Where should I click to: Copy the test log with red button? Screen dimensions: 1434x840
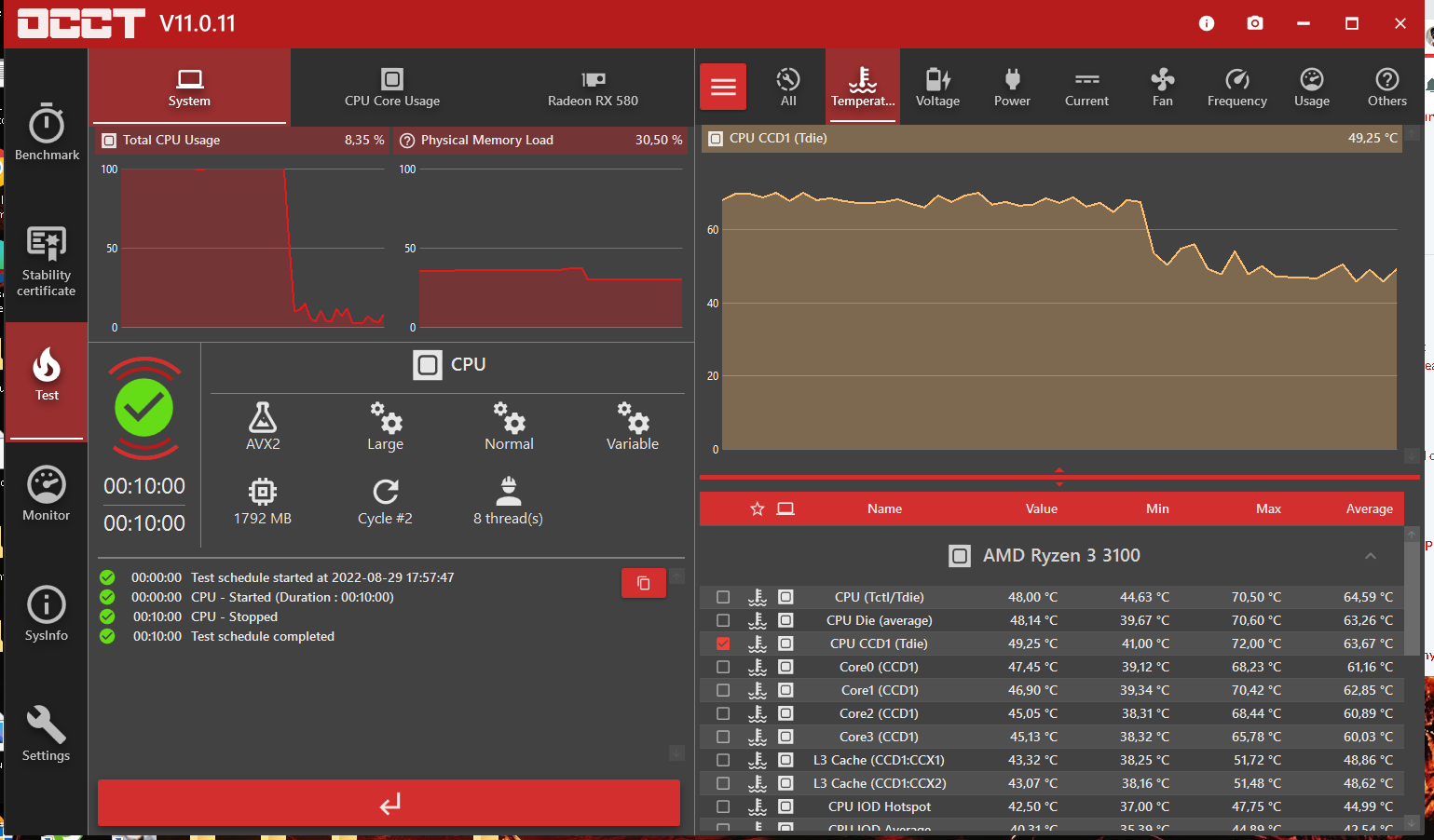(x=644, y=583)
